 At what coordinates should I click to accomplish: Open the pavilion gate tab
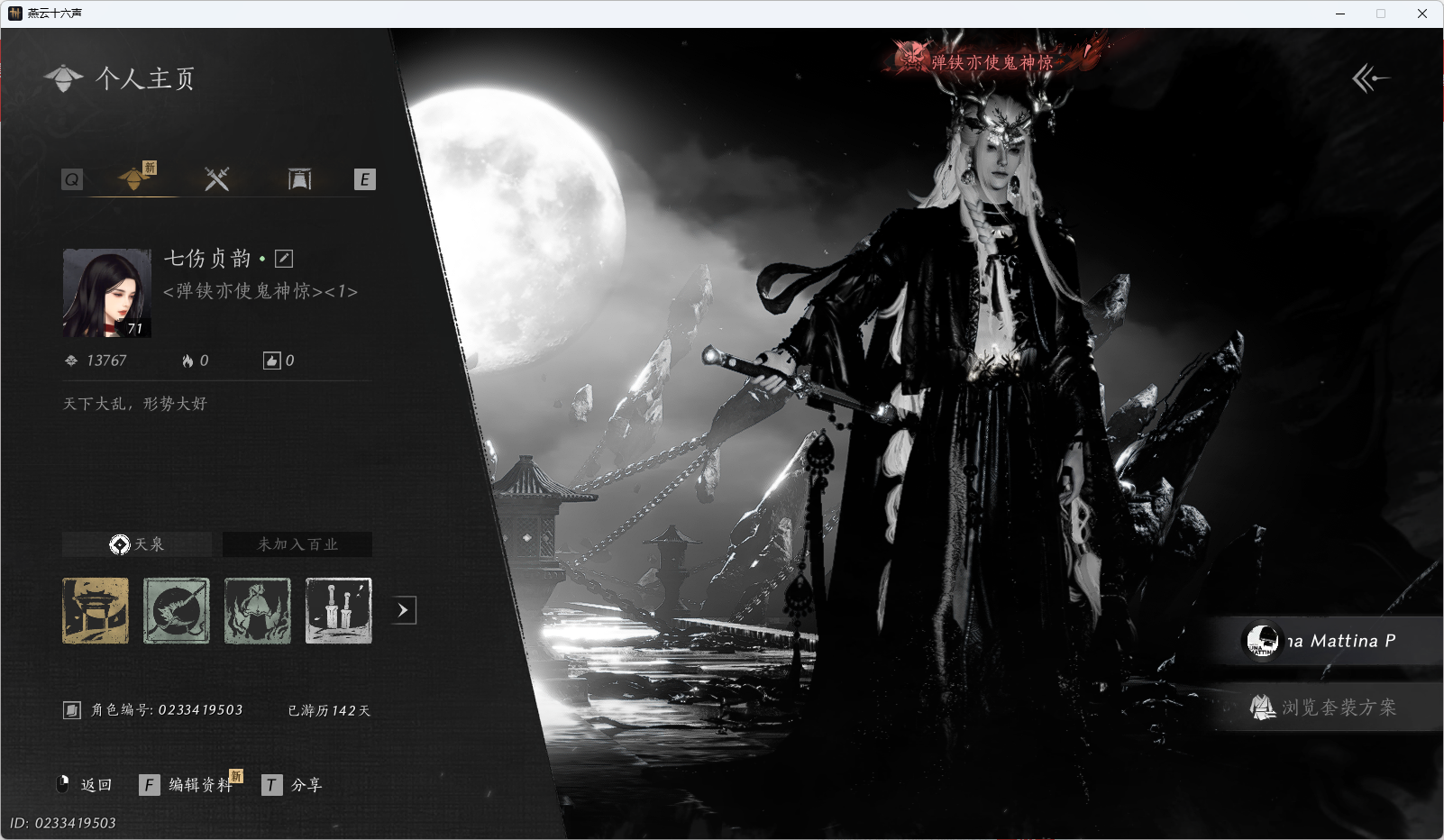299,178
